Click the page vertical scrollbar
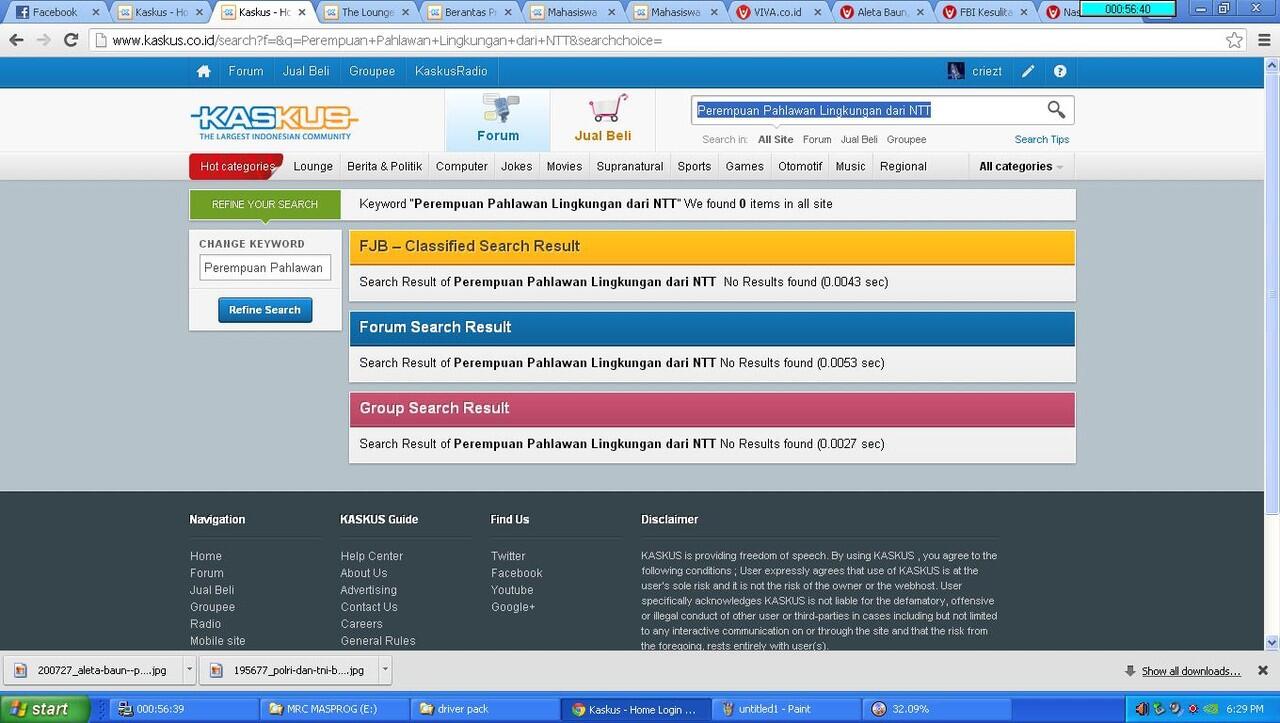Image resolution: width=1280 pixels, height=723 pixels. click(1272, 354)
